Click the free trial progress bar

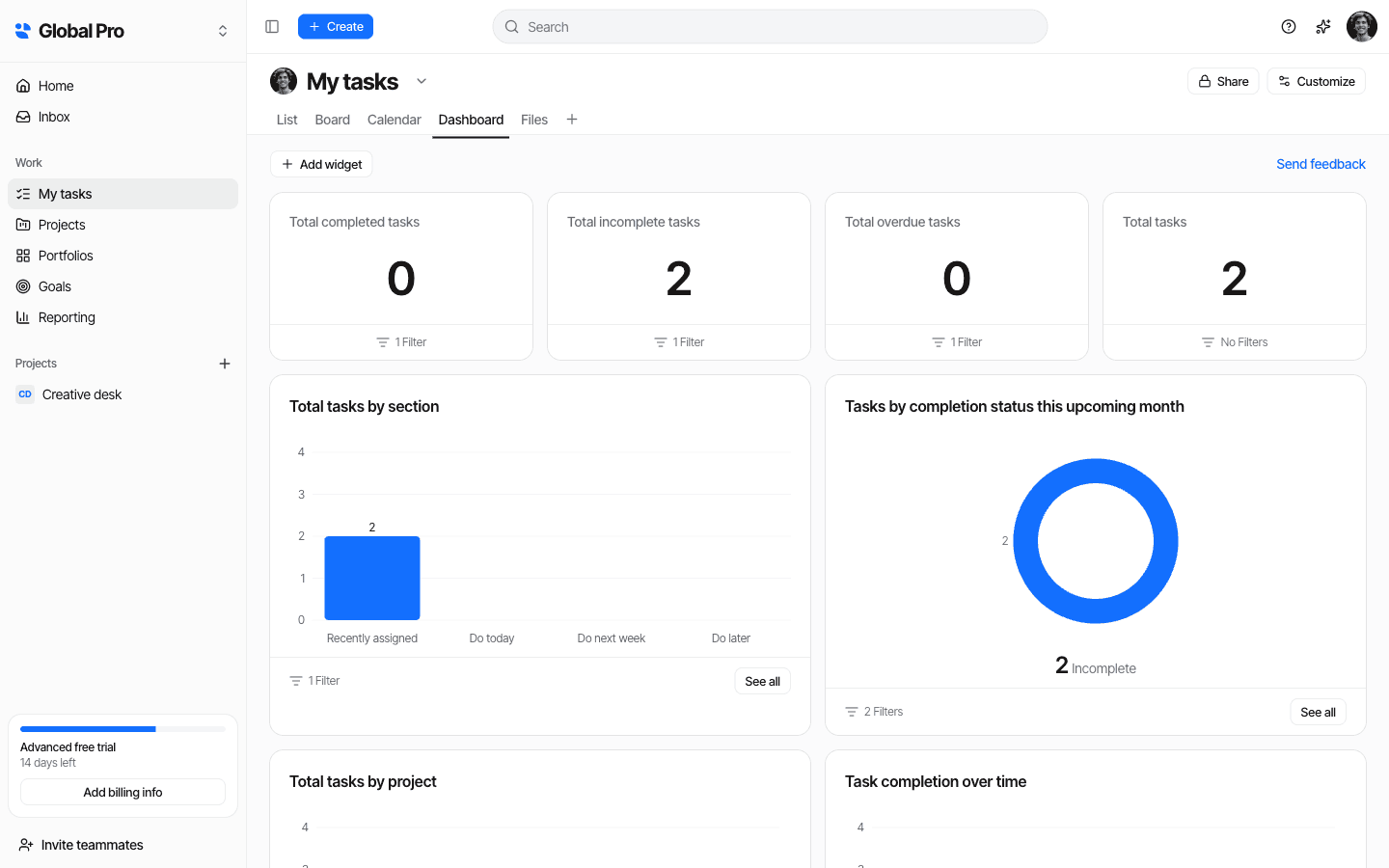tap(123, 729)
